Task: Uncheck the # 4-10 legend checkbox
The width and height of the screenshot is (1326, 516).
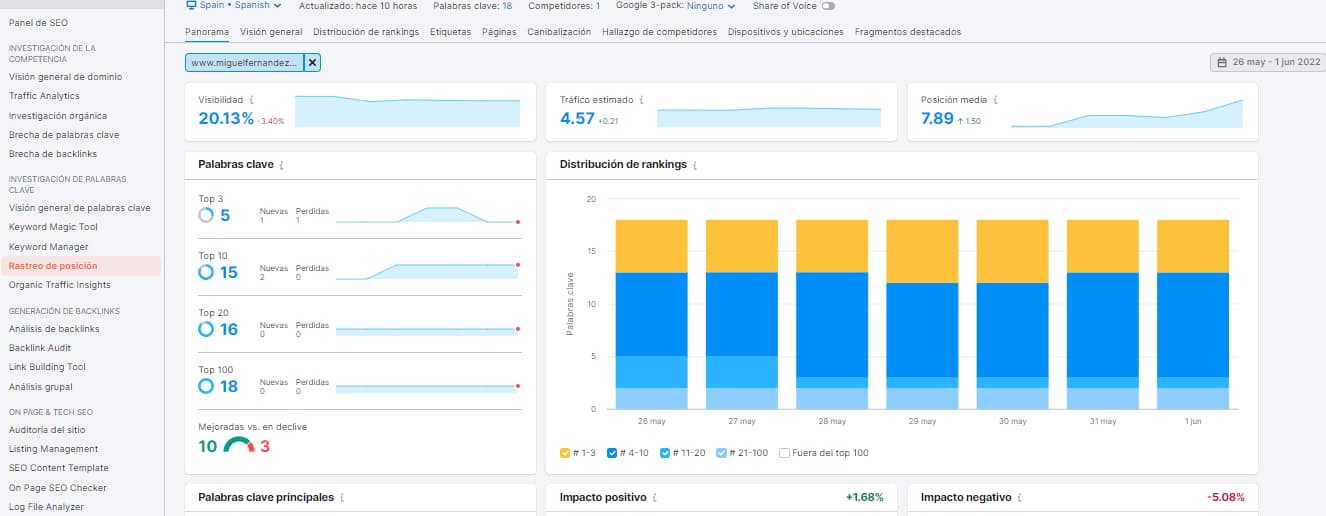Action: coord(613,453)
